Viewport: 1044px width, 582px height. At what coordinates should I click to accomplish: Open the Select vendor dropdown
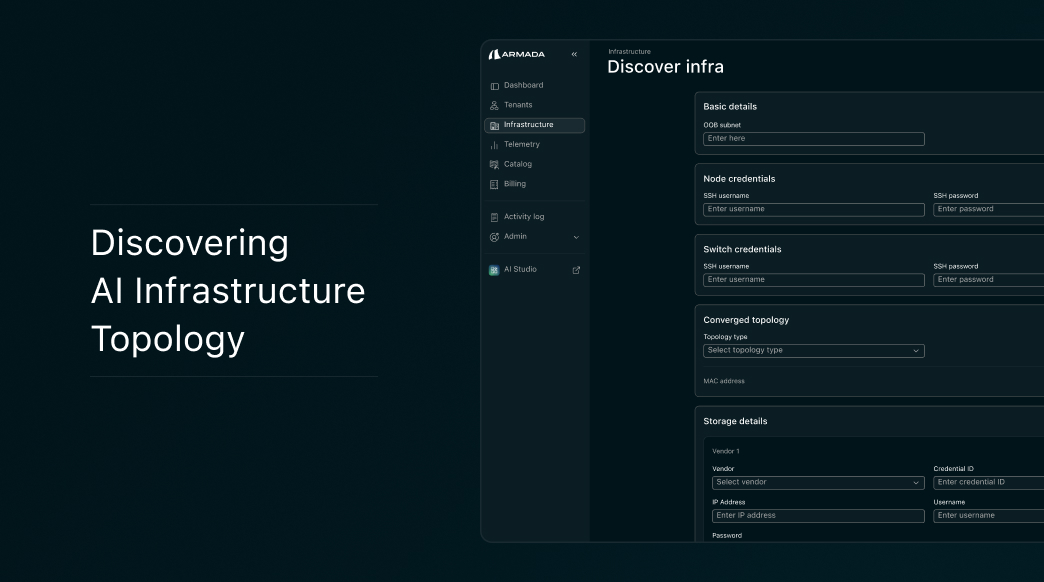pyautogui.click(x=818, y=482)
